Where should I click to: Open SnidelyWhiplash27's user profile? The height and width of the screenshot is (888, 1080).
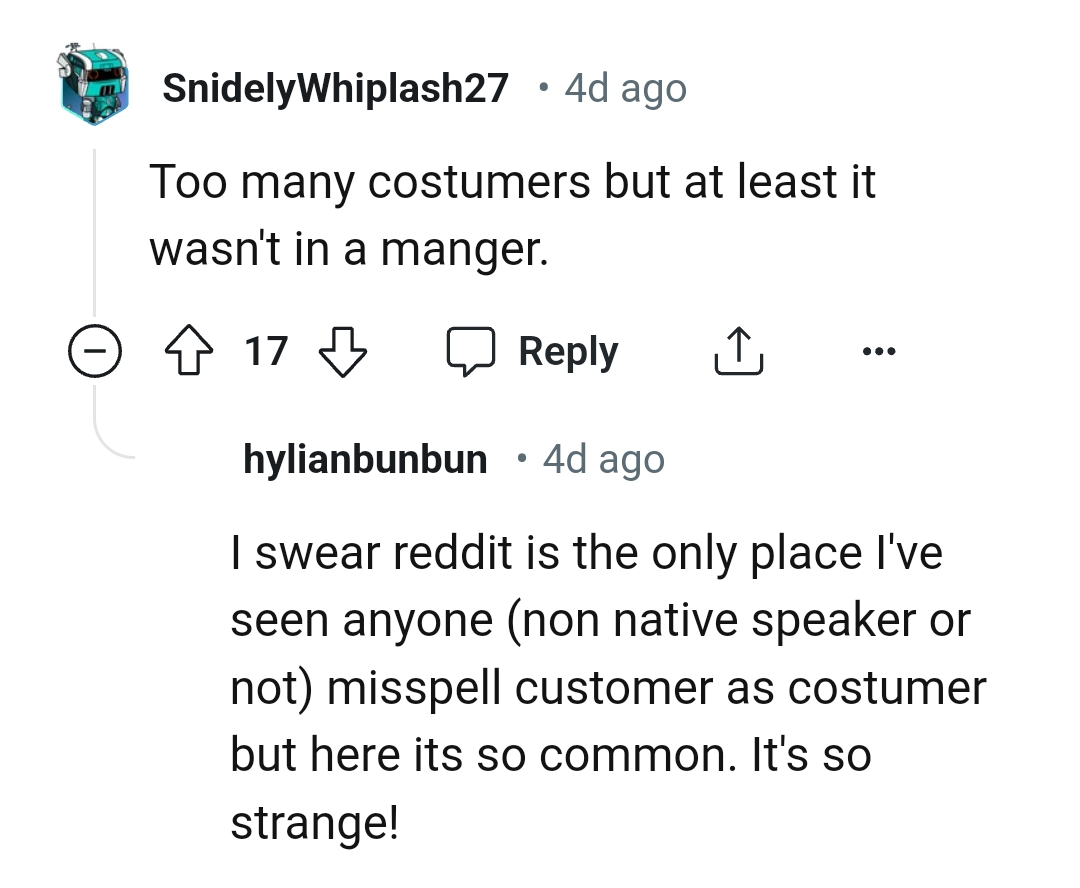click(335, 88)
